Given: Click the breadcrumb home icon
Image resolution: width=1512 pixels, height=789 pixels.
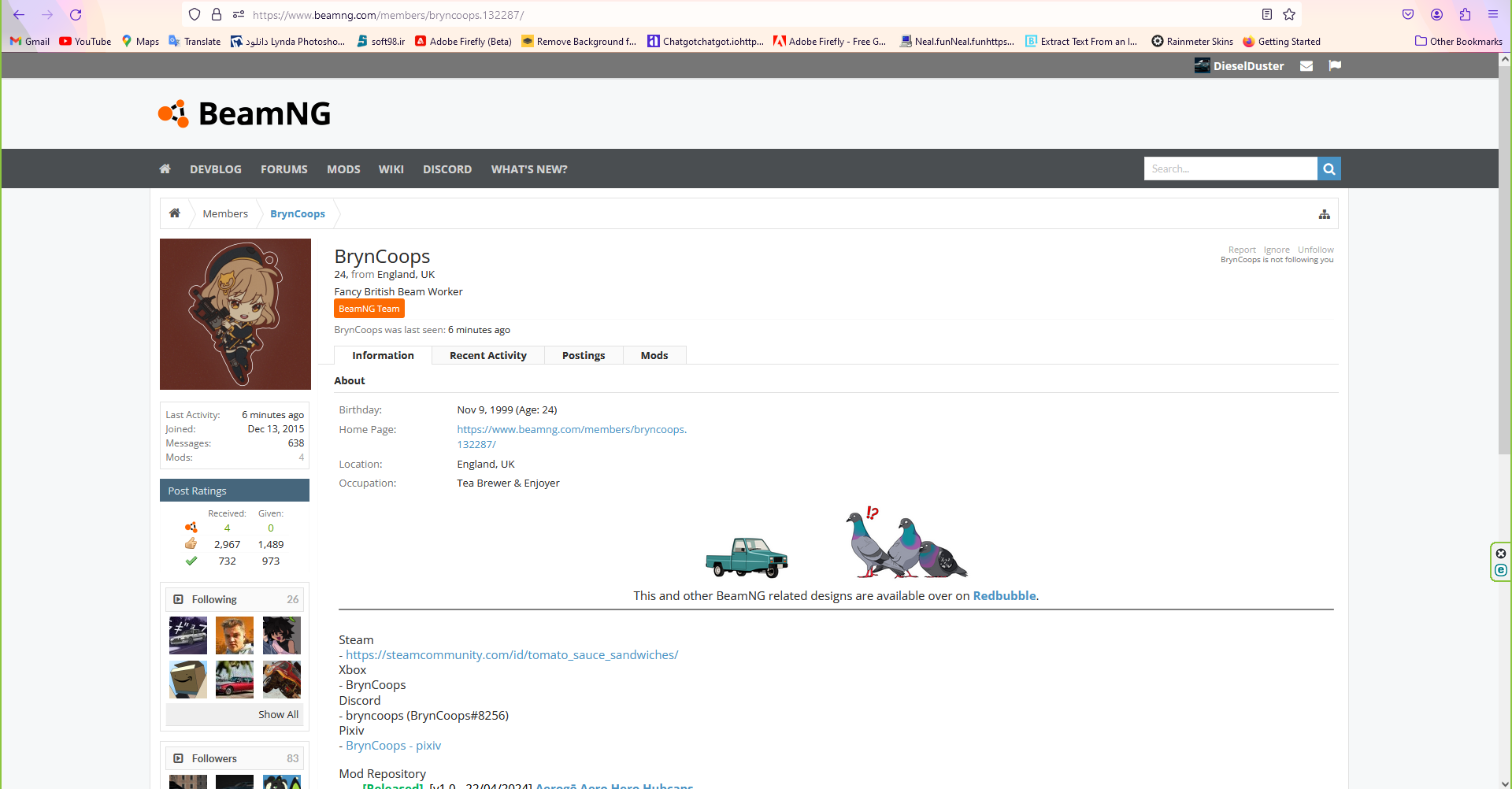Looking at the screenshot, I should click(175, 213).
